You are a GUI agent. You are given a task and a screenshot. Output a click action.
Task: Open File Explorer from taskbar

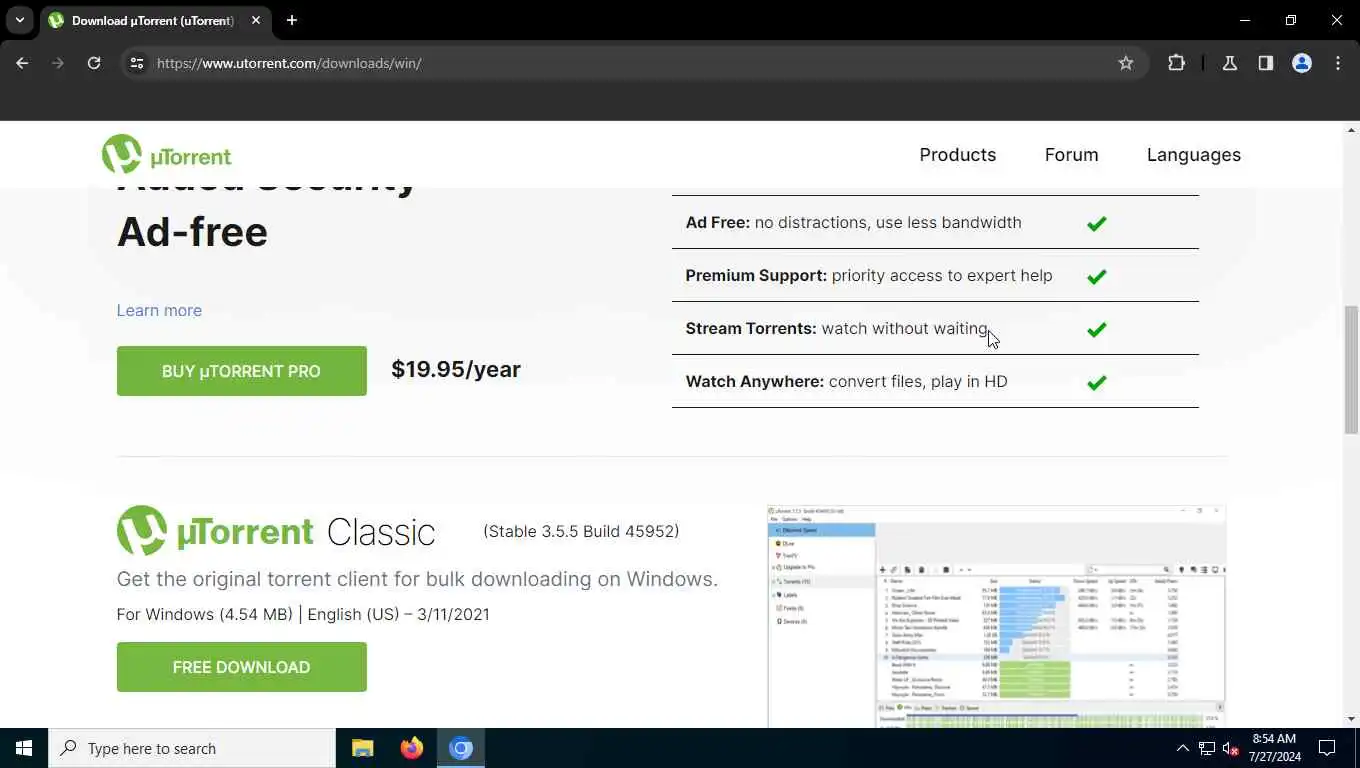tap(362, 748)
